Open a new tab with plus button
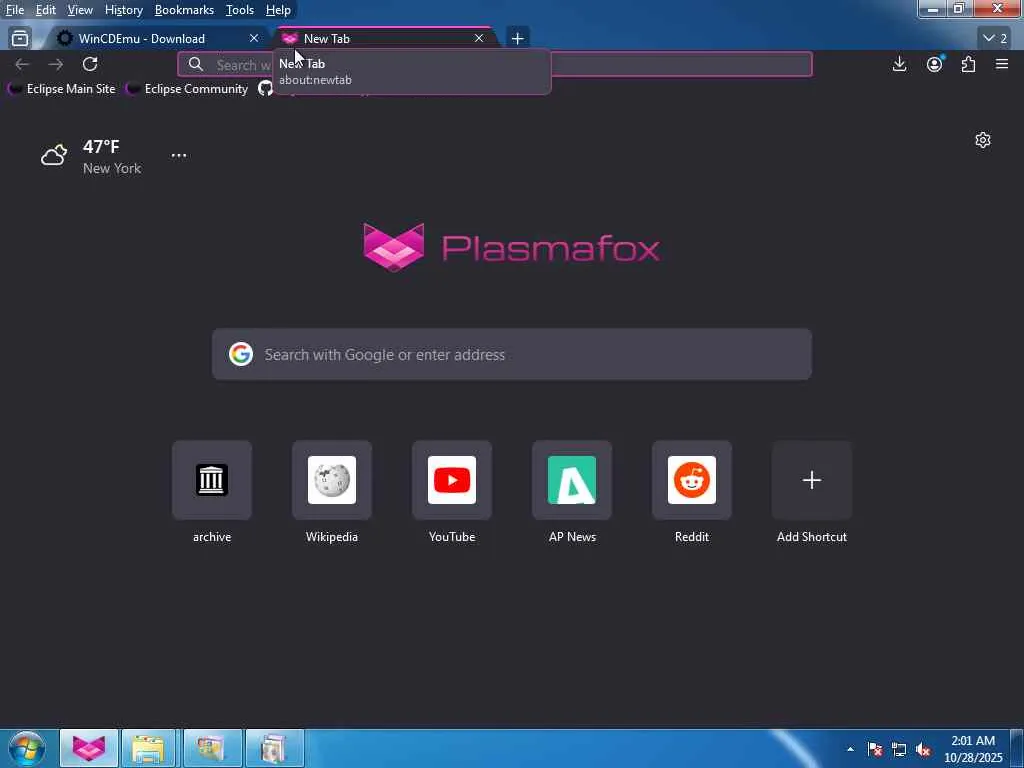 pos(517,39)
